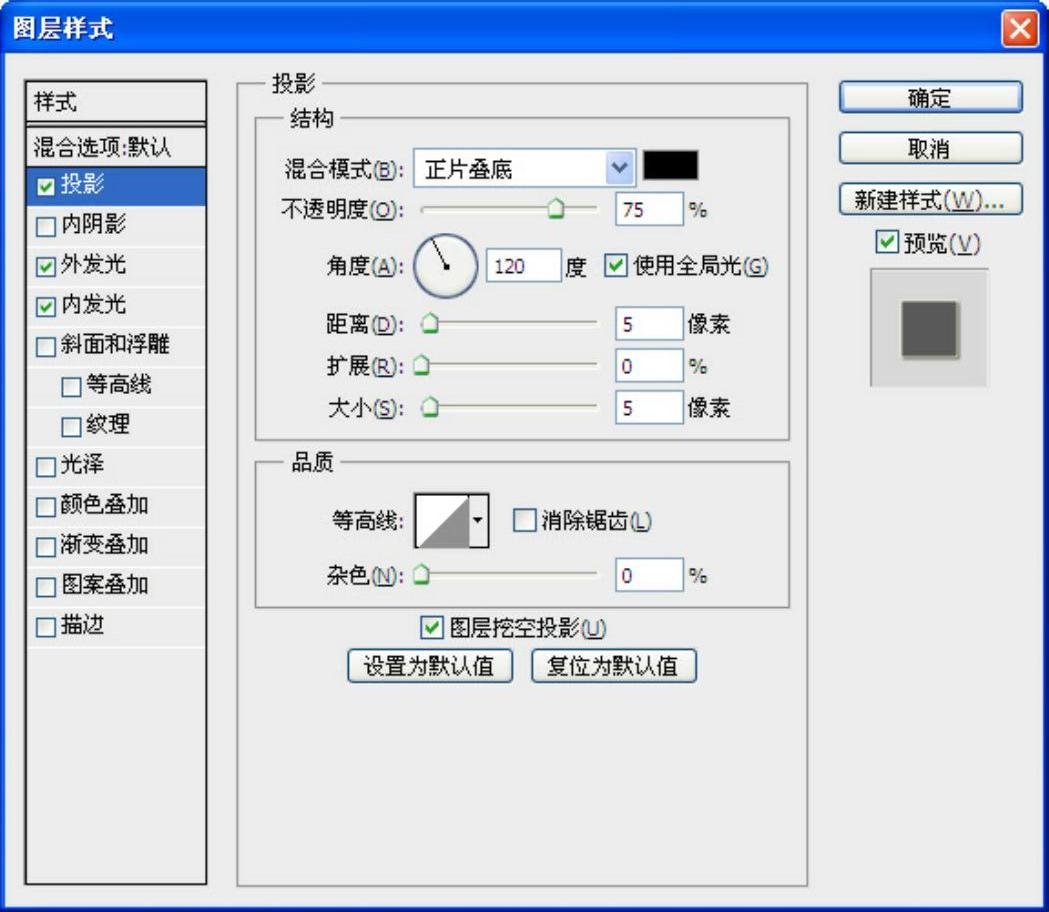Disable the 预览 preview checkbox

pyautogui.click(x=886, y=243)
